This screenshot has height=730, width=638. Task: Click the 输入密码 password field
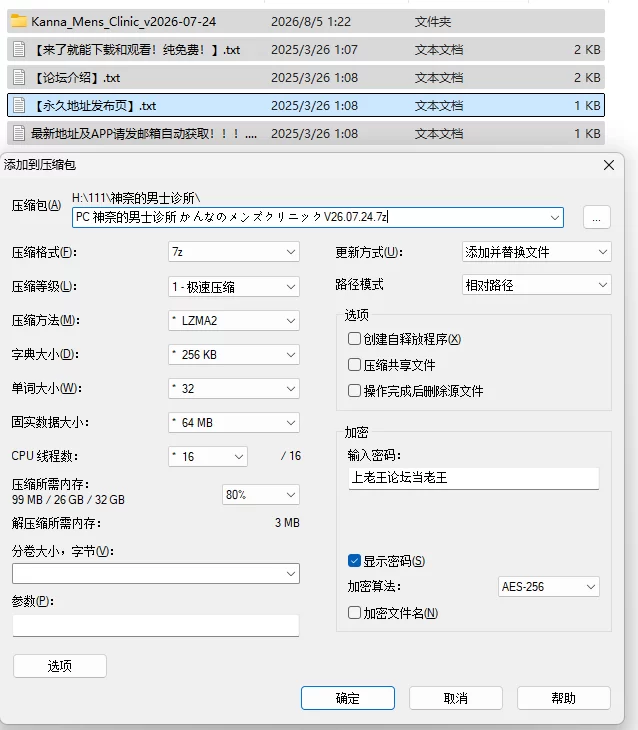point(474,478)
